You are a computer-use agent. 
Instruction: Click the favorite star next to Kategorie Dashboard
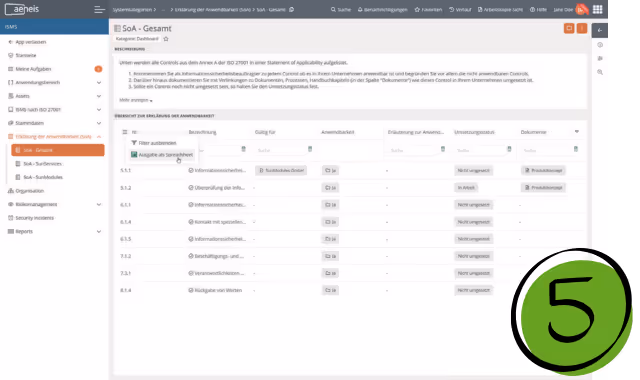(166, 39)
